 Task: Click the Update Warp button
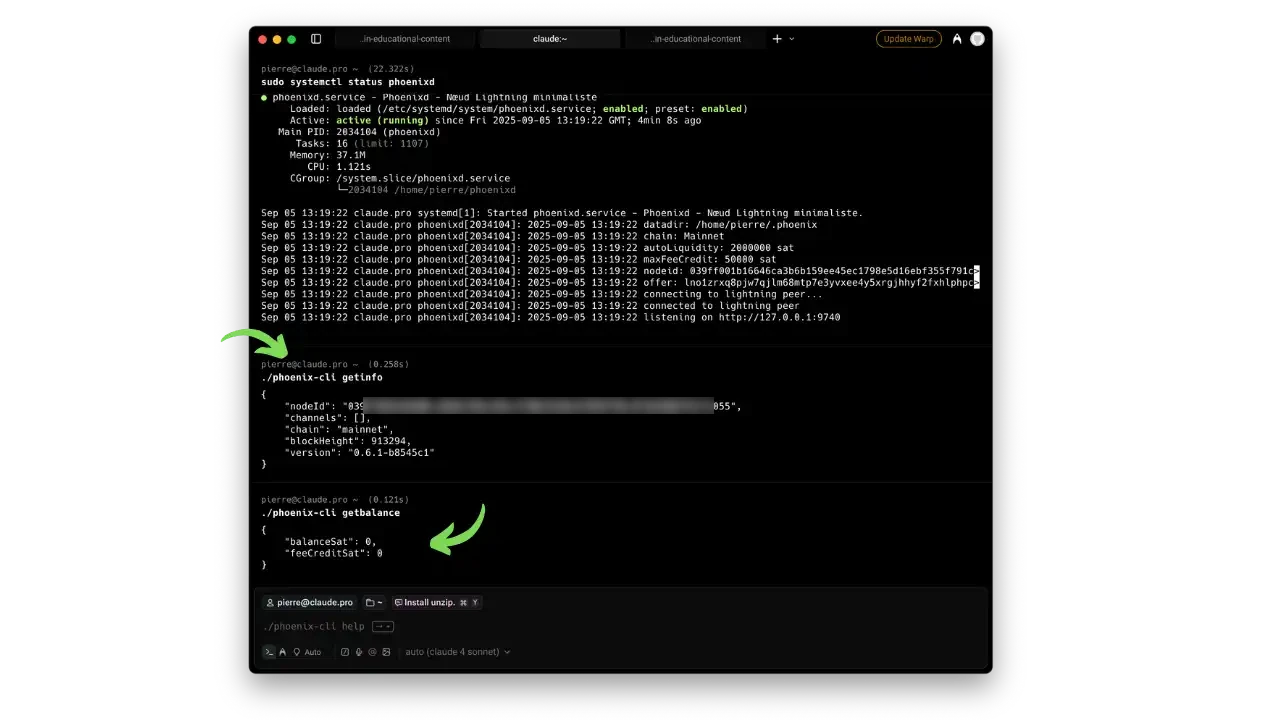coord(908,38)
